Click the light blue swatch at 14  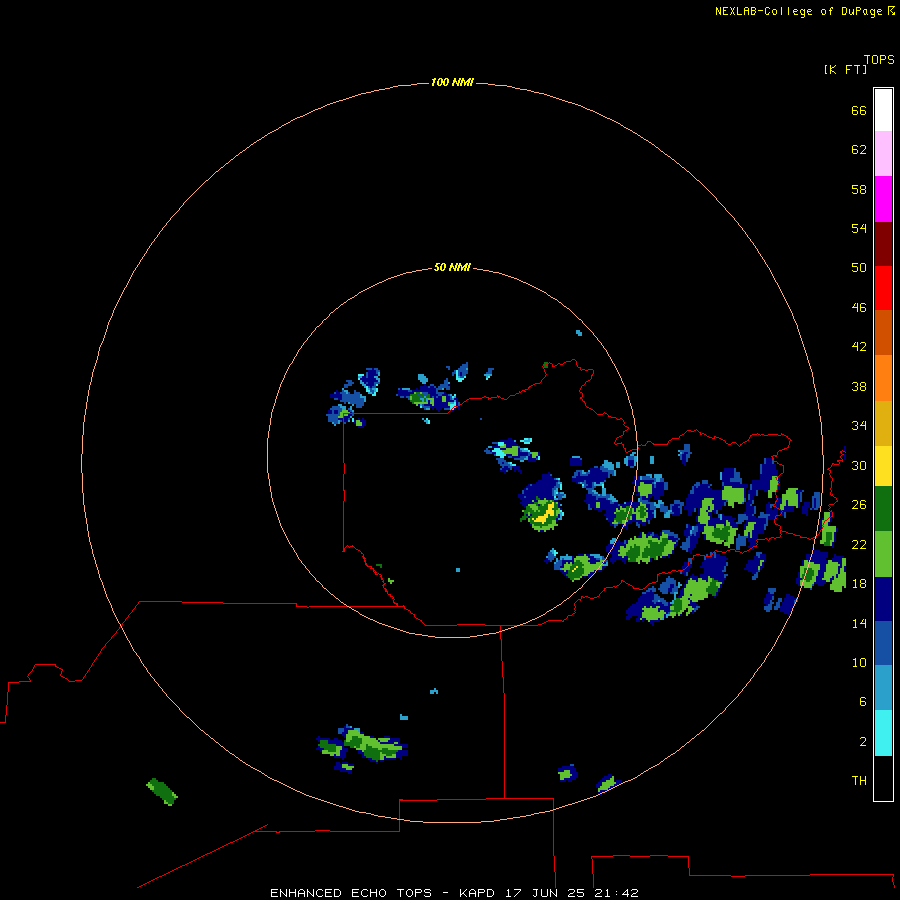tap(883, 688)
